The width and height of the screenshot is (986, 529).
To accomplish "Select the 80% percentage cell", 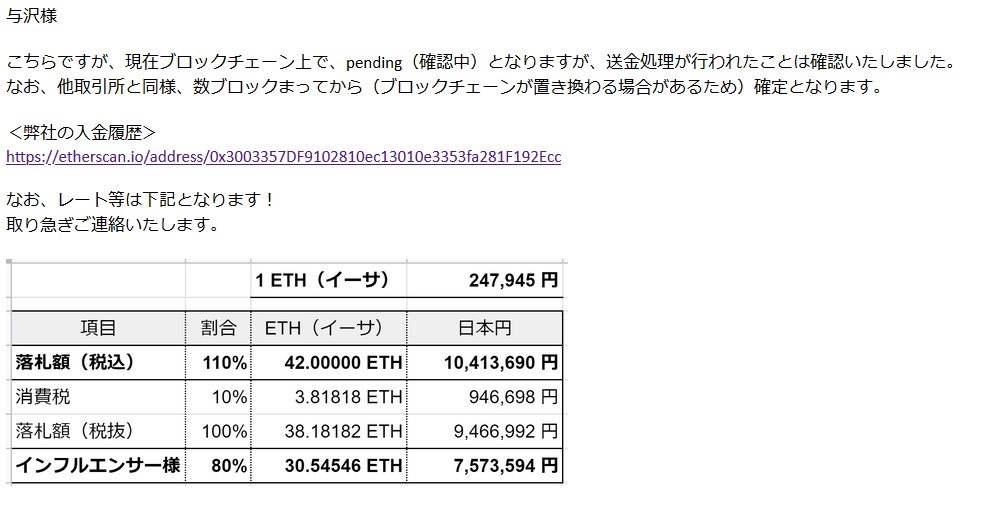I will point(218,465).
